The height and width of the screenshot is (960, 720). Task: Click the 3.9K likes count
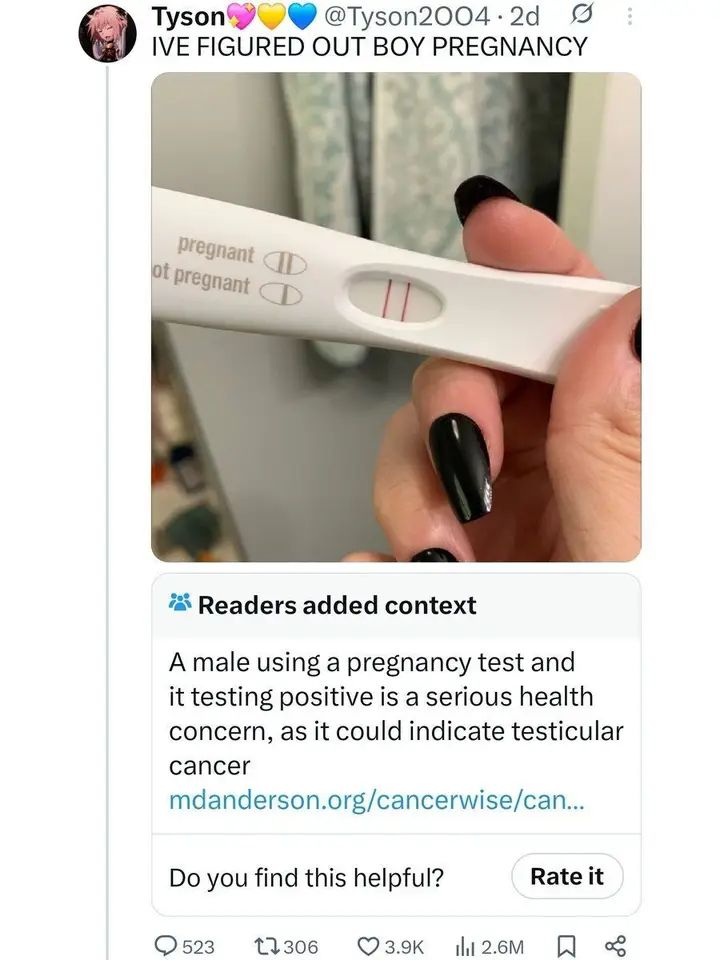tap(404, 947)
